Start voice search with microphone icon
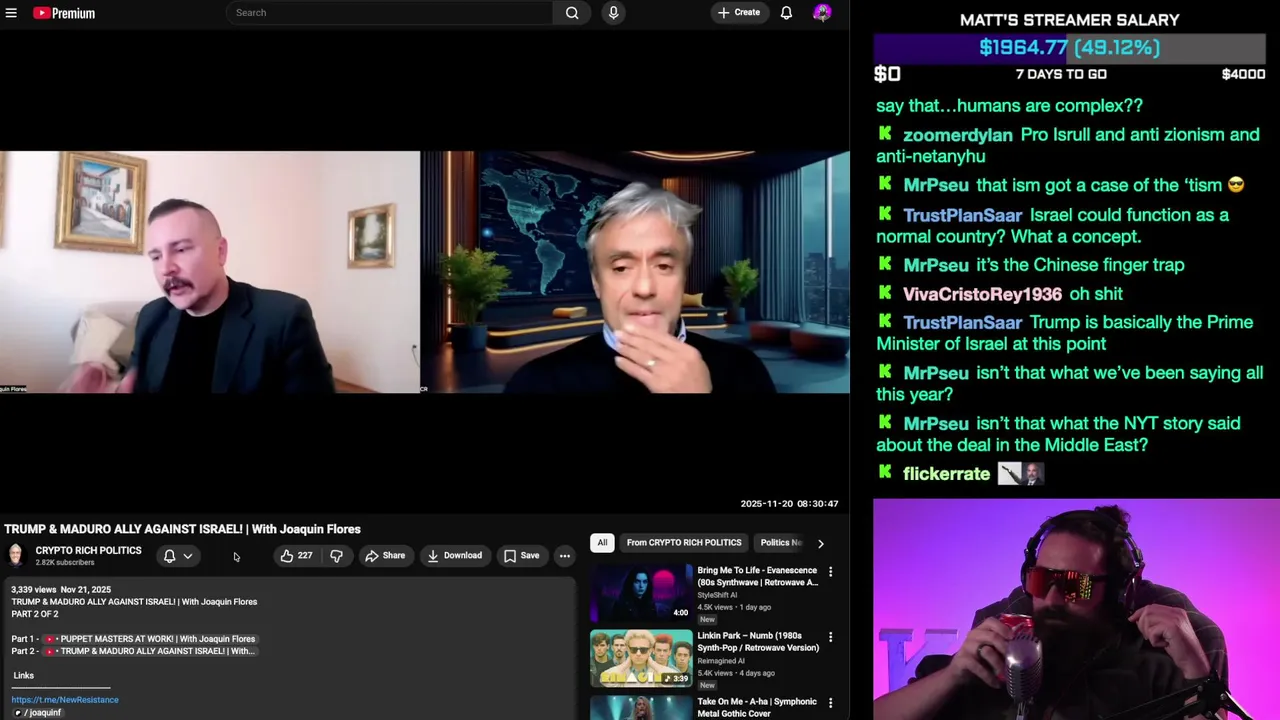 pyautogui.click(x=613, y=13)
